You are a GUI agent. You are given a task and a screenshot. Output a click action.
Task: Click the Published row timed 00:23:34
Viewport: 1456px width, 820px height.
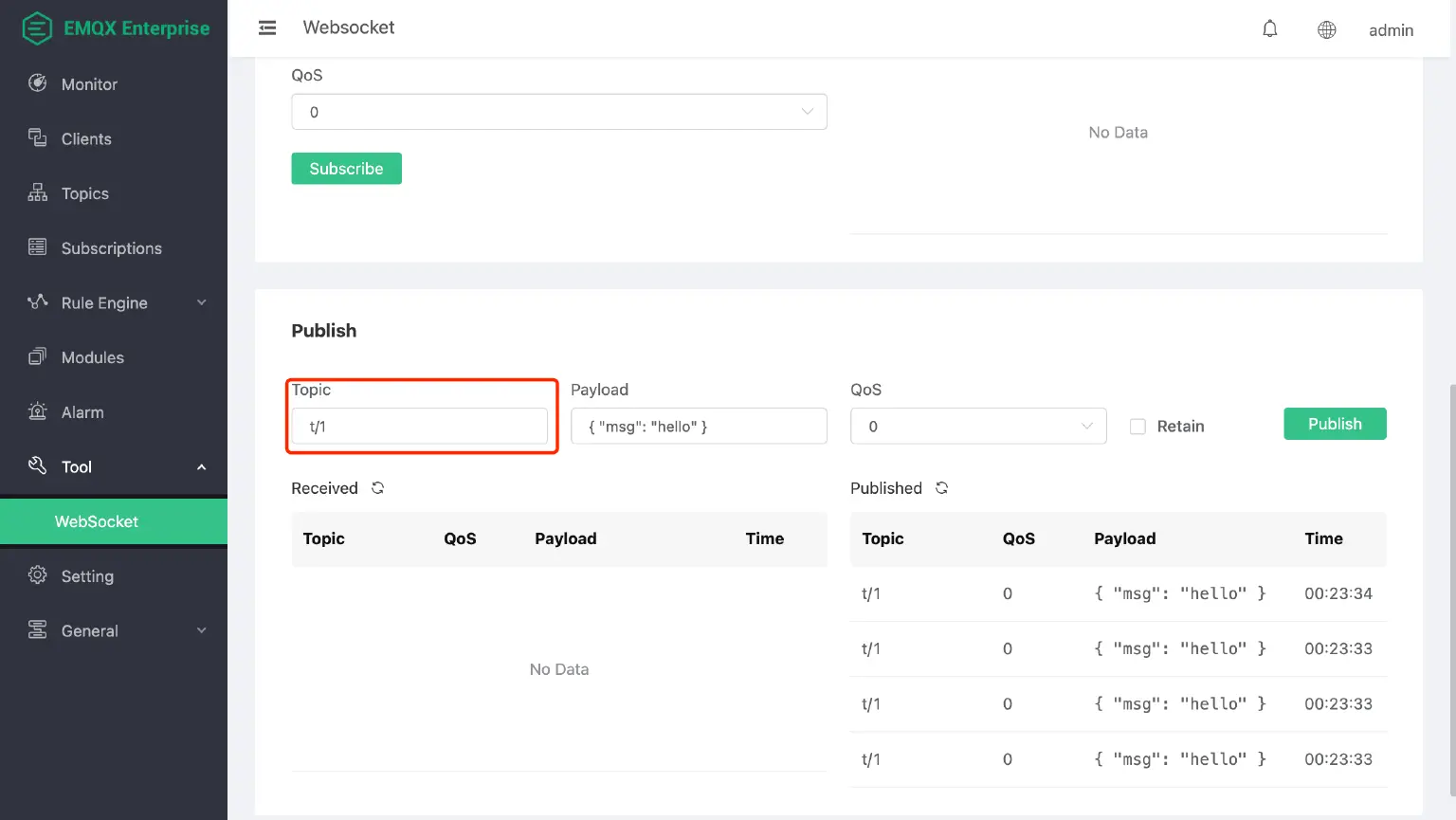[1119, 593]
